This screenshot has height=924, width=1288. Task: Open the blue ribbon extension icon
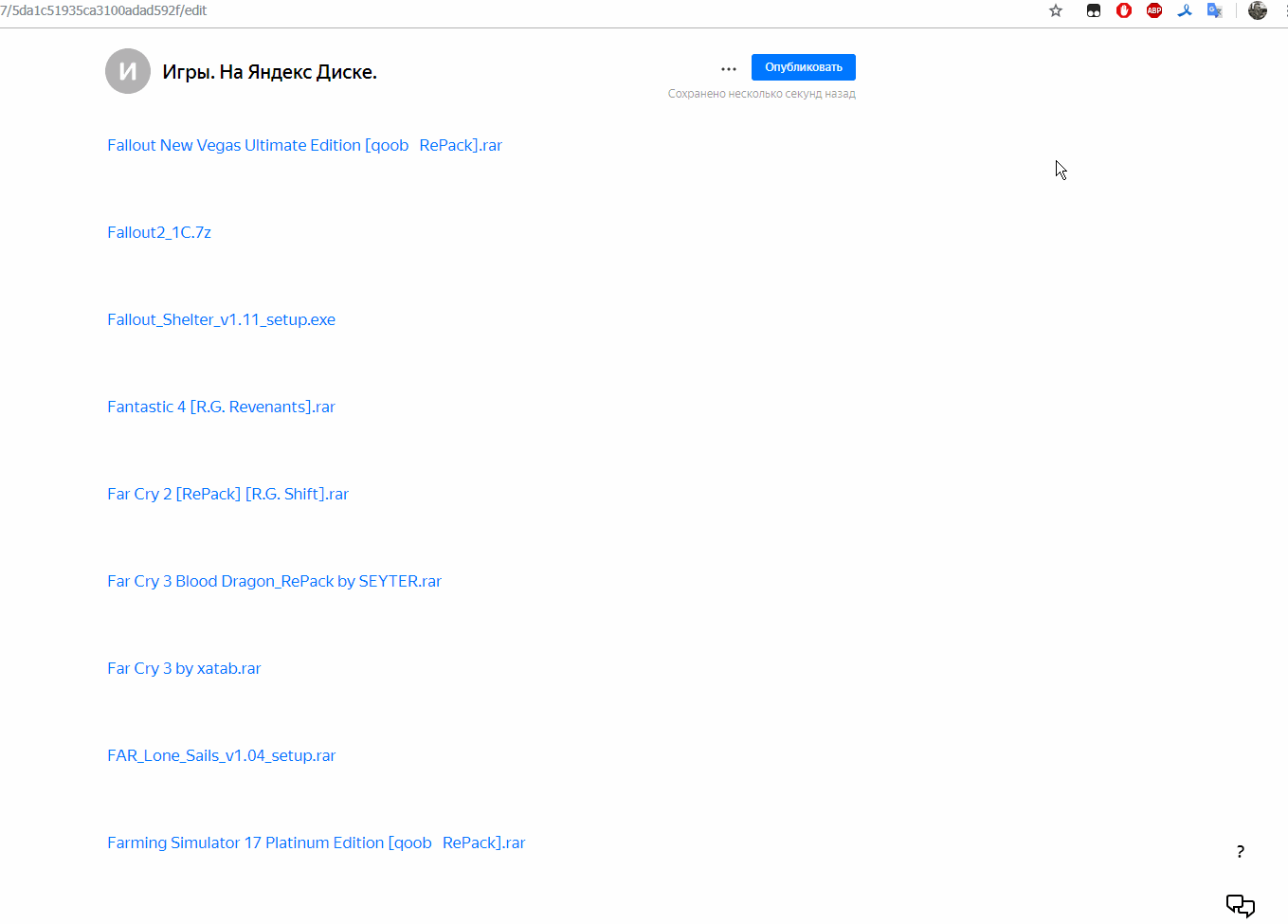pos(1185,10)
